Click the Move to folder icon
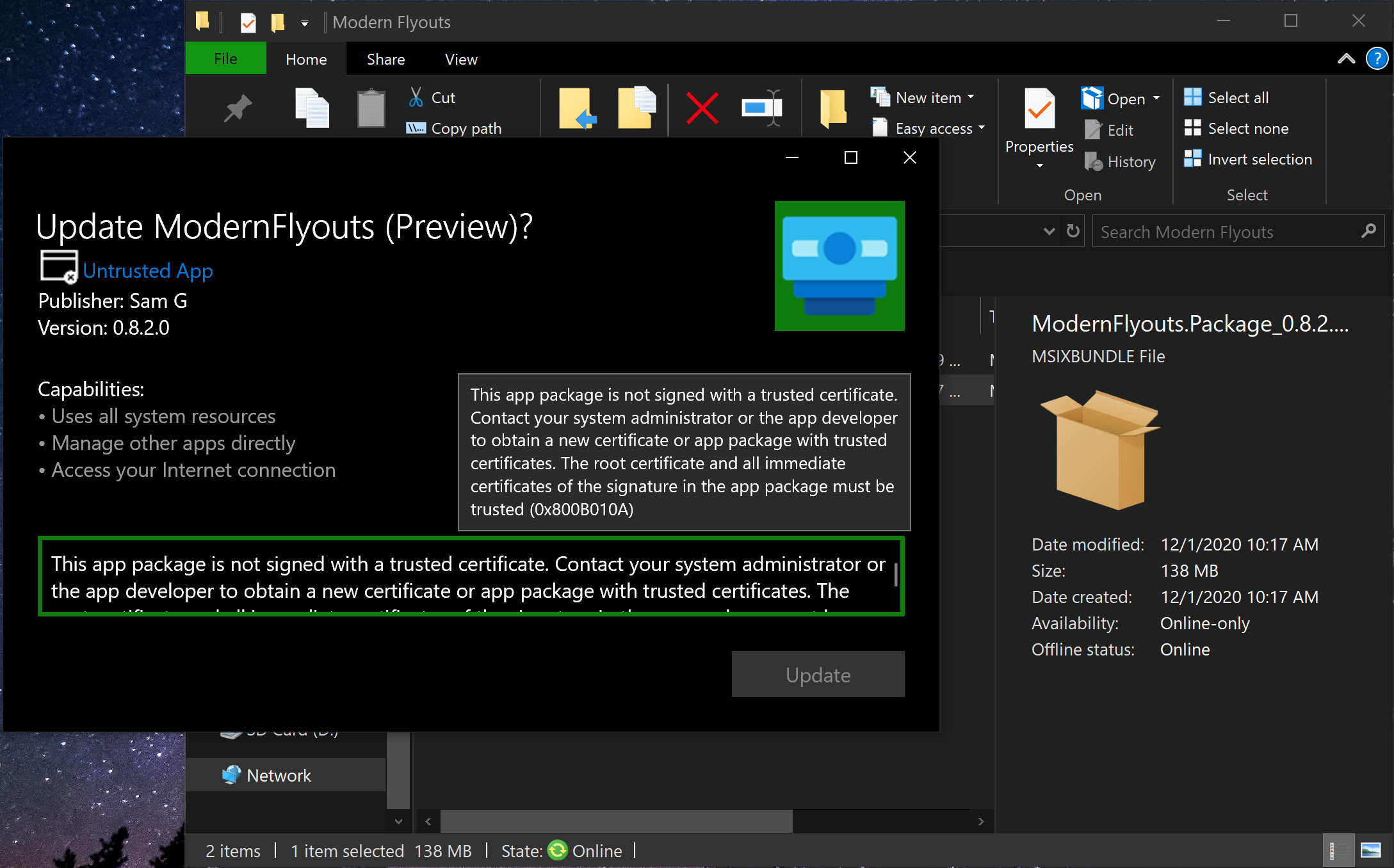This screenshot has height=868, width=1394. [x=577, y=108]
